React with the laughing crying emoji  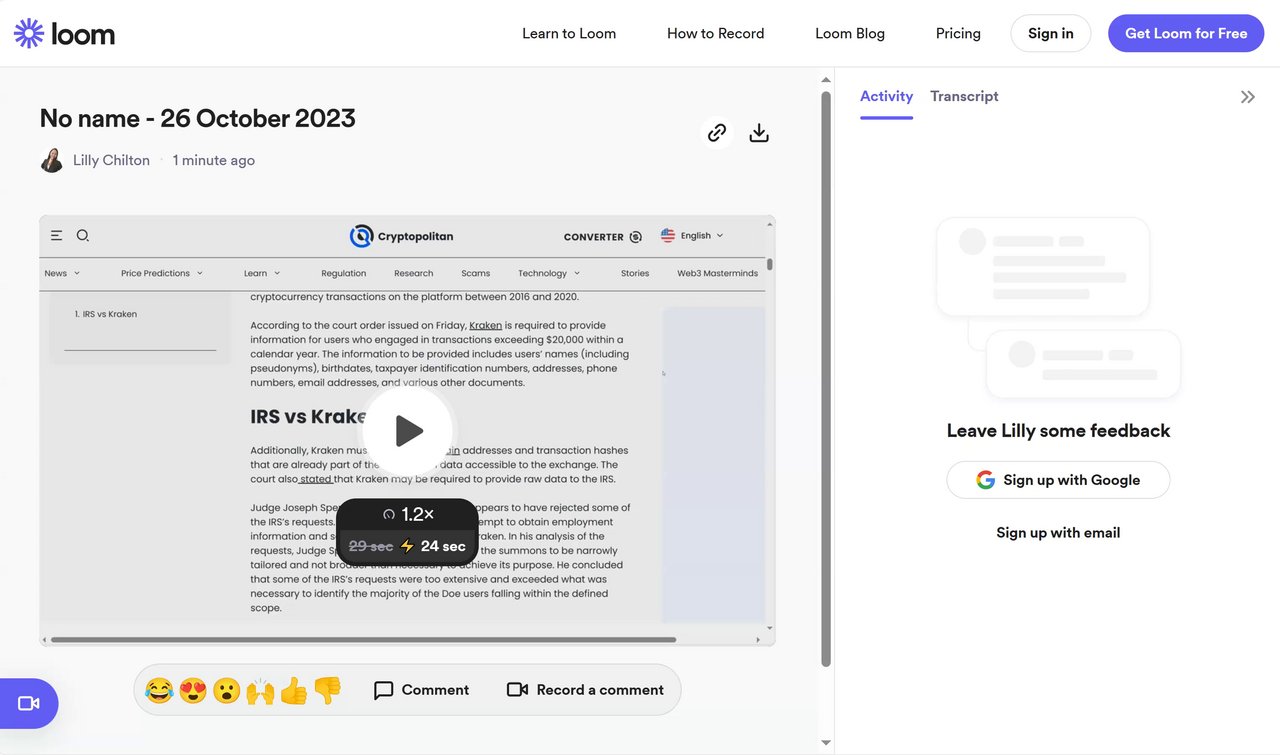159,690
